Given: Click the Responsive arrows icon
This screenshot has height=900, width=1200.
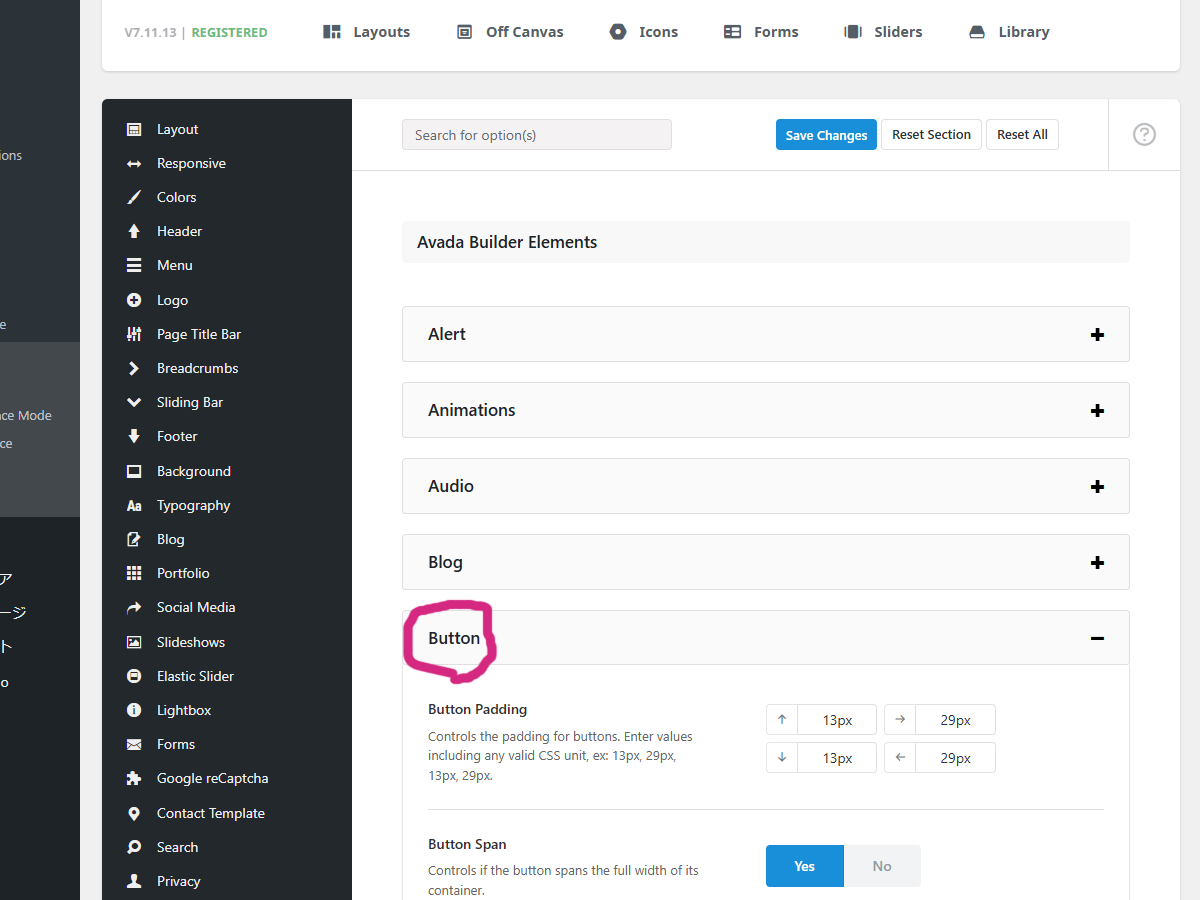Looking at the screenshot, I should pyautogui.click(x=134, y=163).
